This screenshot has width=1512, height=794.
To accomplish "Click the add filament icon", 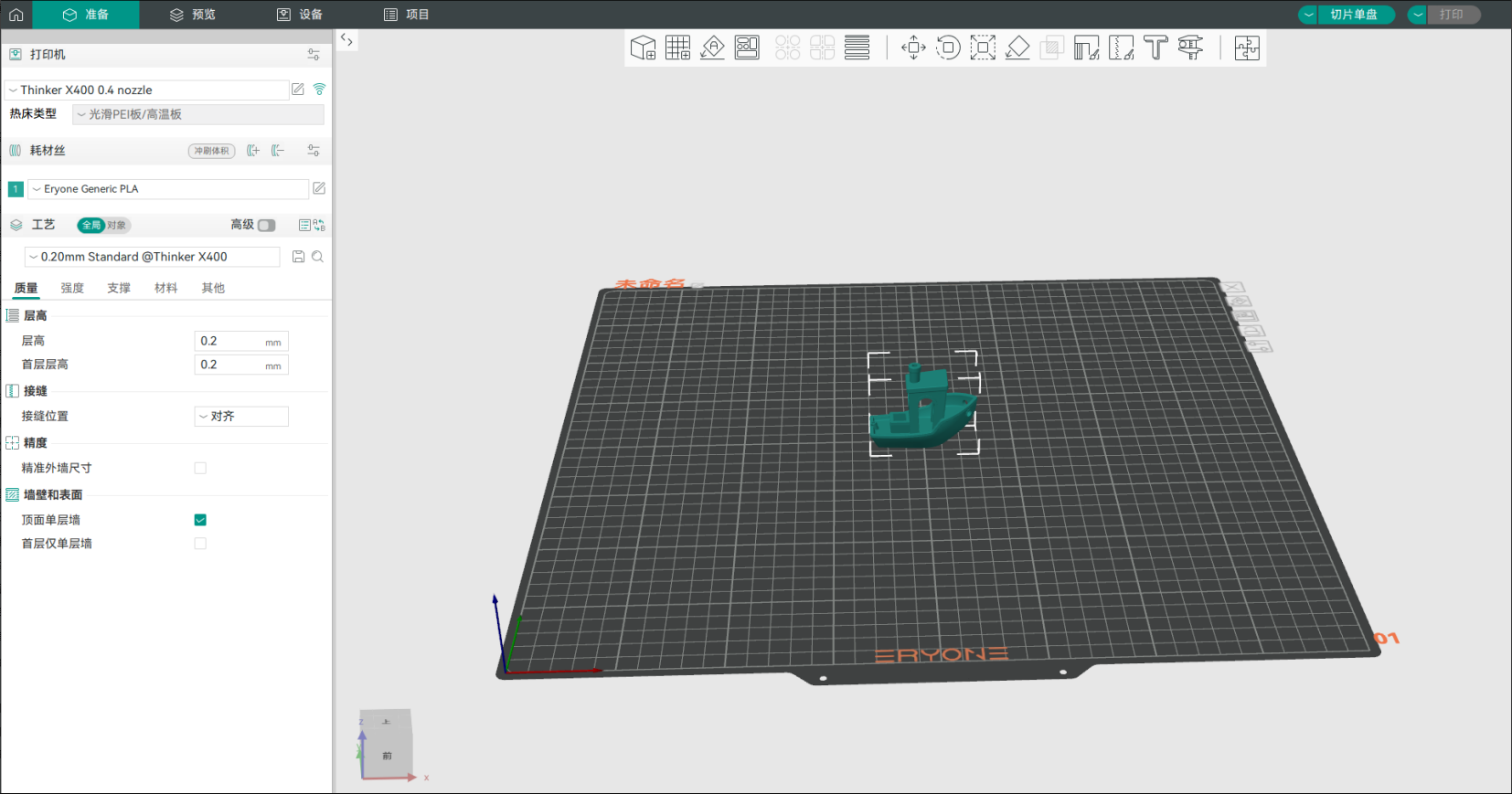I will (253, 151).
